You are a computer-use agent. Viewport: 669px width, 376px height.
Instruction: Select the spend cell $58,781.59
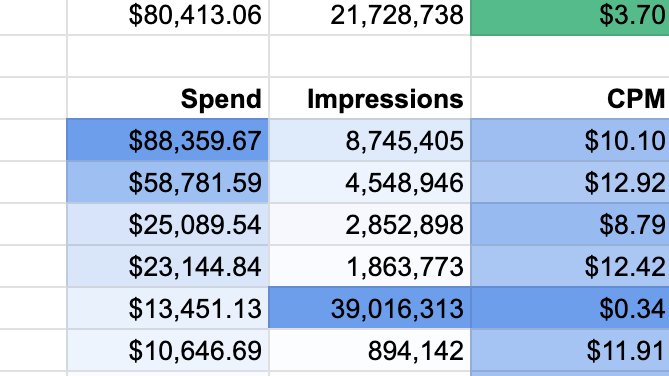[168, 182]
